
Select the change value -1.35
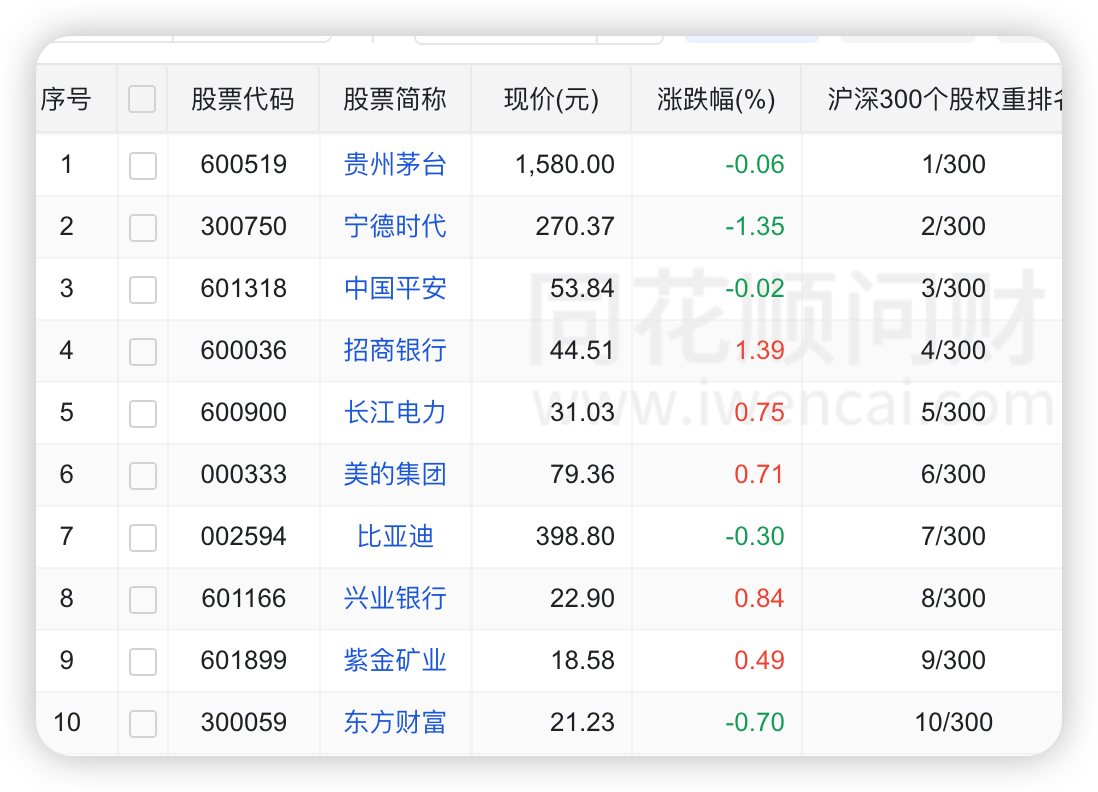(754, 226)
